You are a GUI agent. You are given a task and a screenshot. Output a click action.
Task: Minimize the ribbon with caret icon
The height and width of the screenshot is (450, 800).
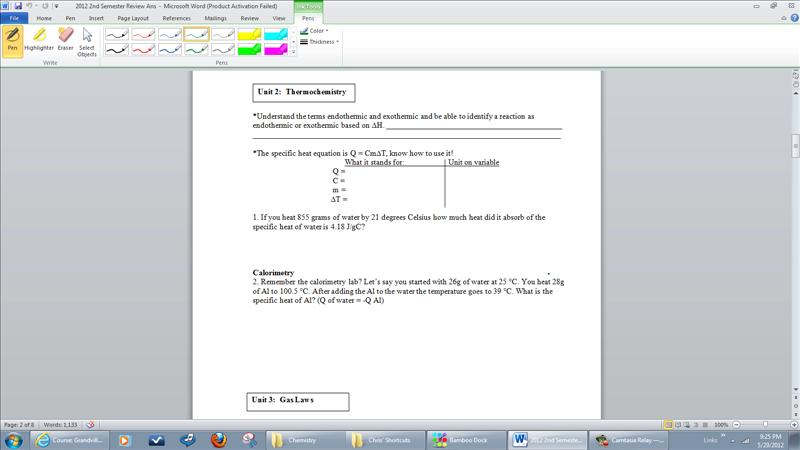pyautogui.click(x=784, y=18)
